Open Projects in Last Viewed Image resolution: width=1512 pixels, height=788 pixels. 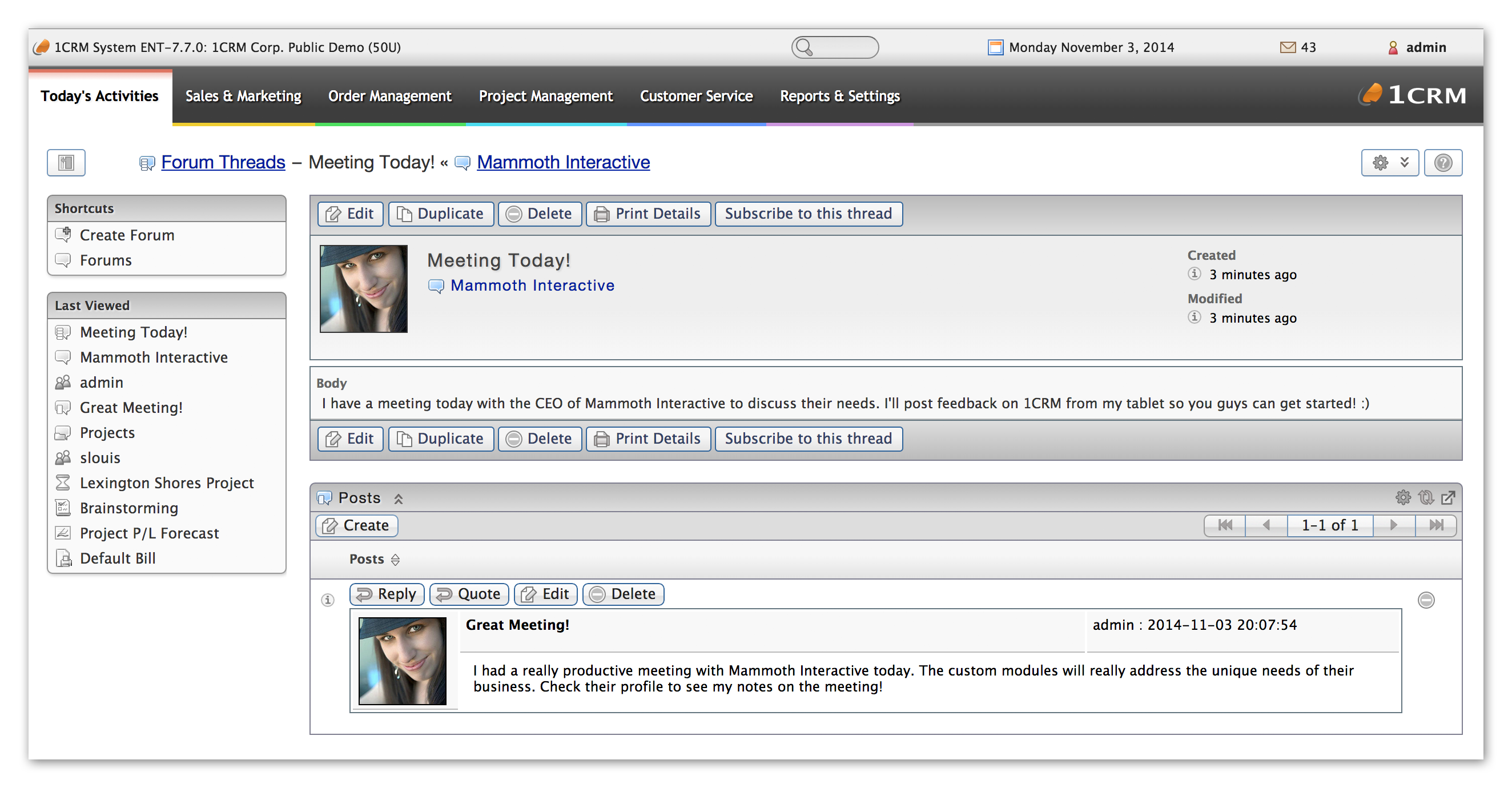pos(107,433)
